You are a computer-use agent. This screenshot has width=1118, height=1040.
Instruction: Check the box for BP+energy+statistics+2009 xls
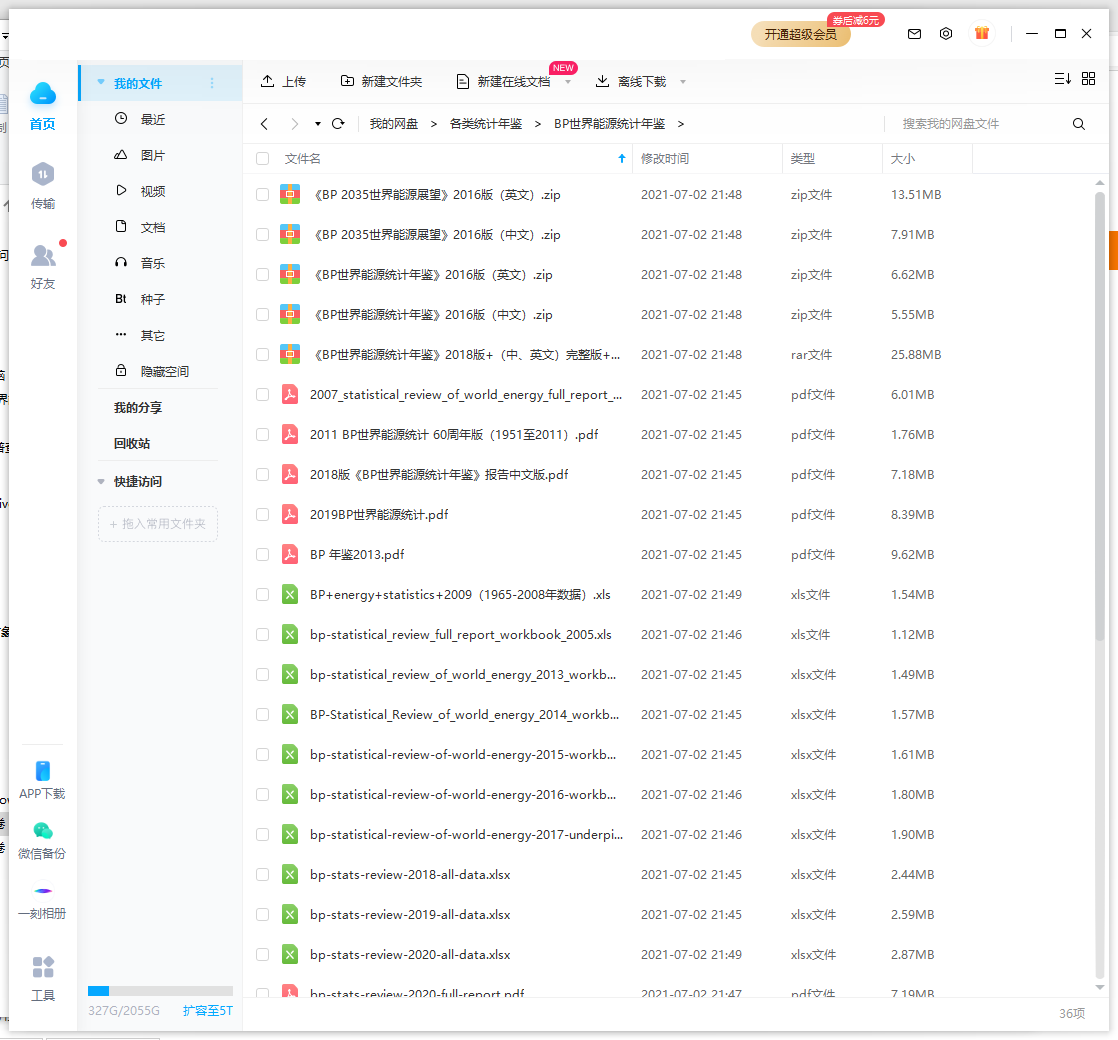pyautogui.click(x=262, y=594)
